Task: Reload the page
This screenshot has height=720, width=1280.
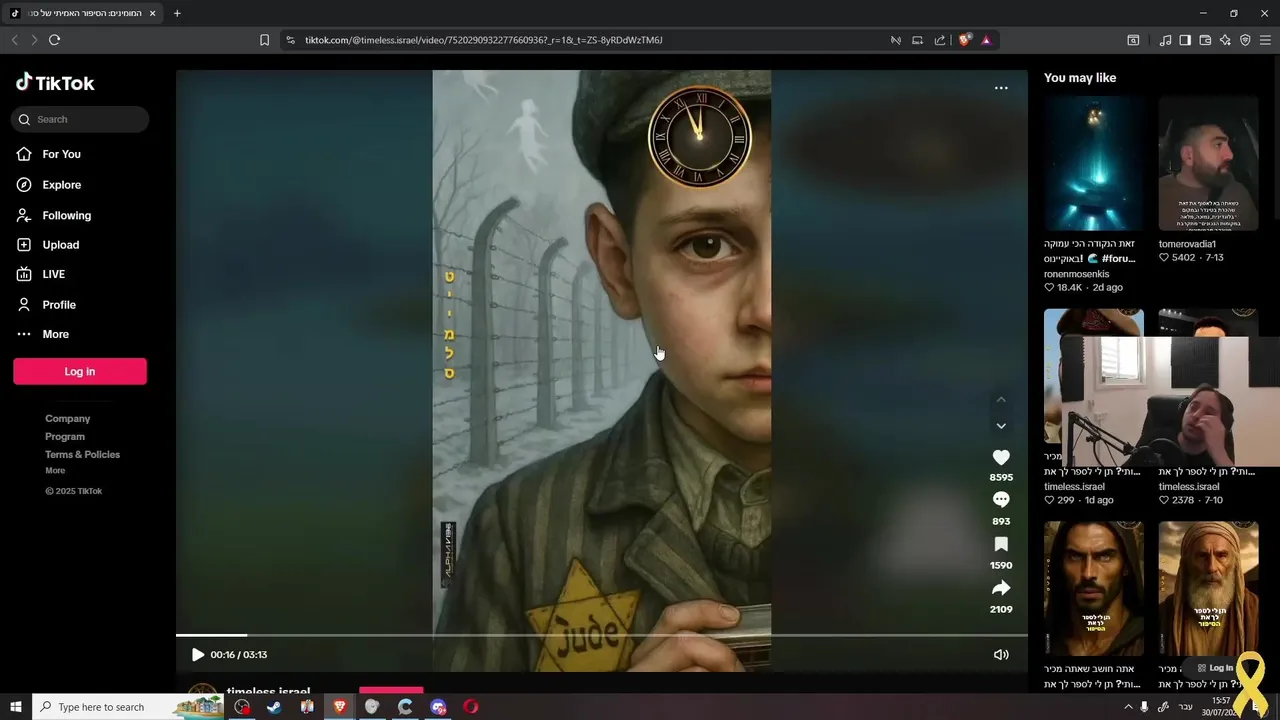Action: click(55, 40)
